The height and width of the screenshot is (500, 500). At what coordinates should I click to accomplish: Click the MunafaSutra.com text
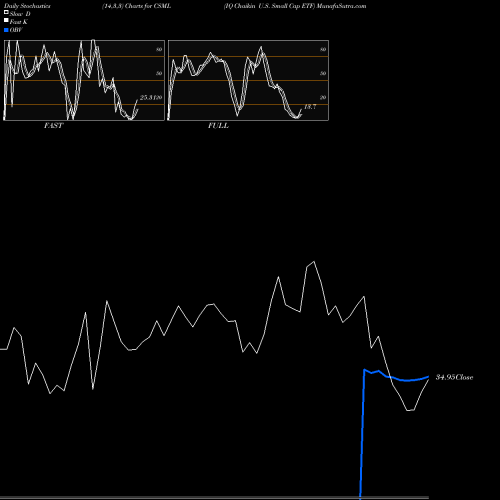[x=341, y=6]
